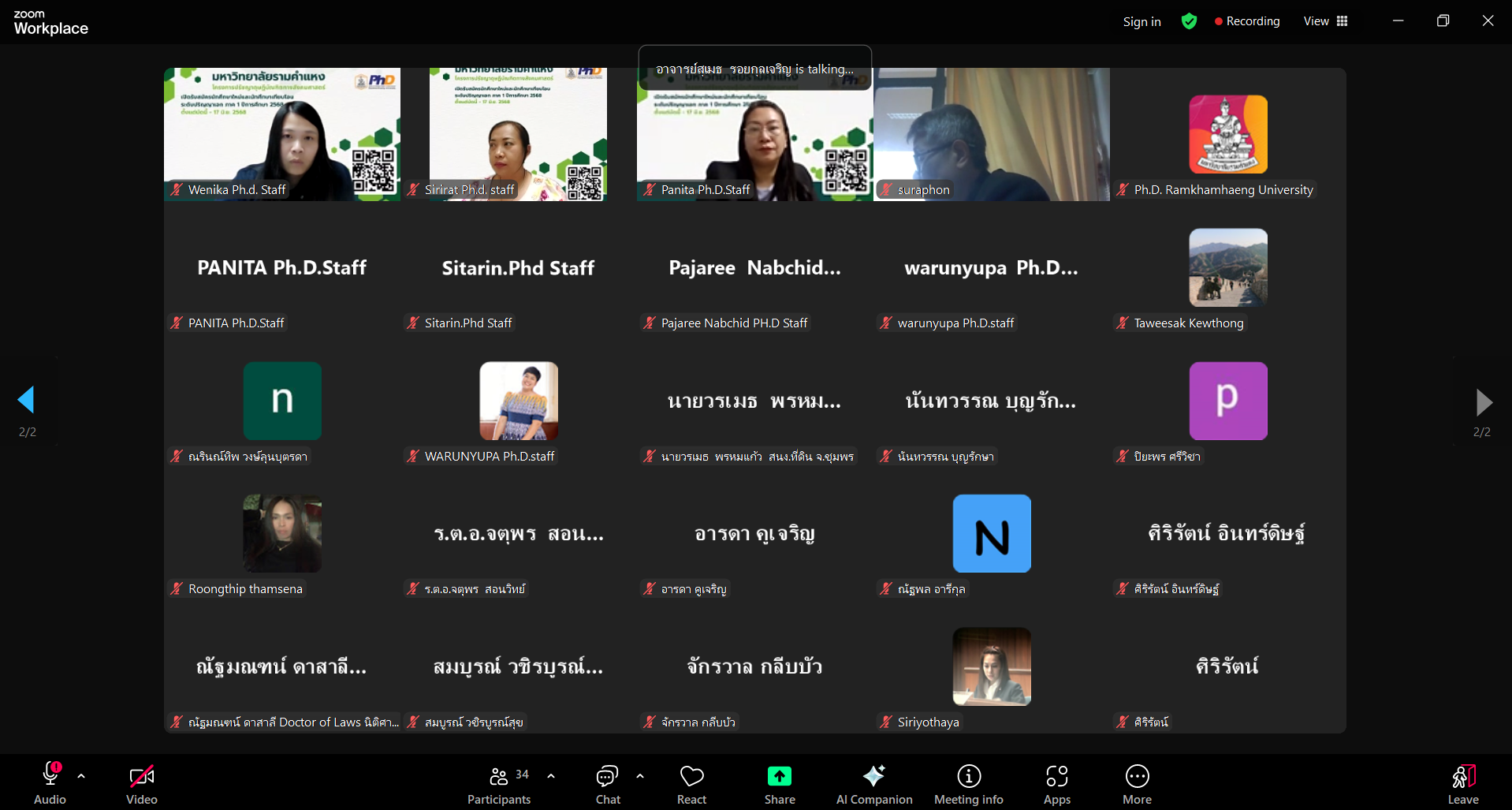Open the React emoji menu

691,782
